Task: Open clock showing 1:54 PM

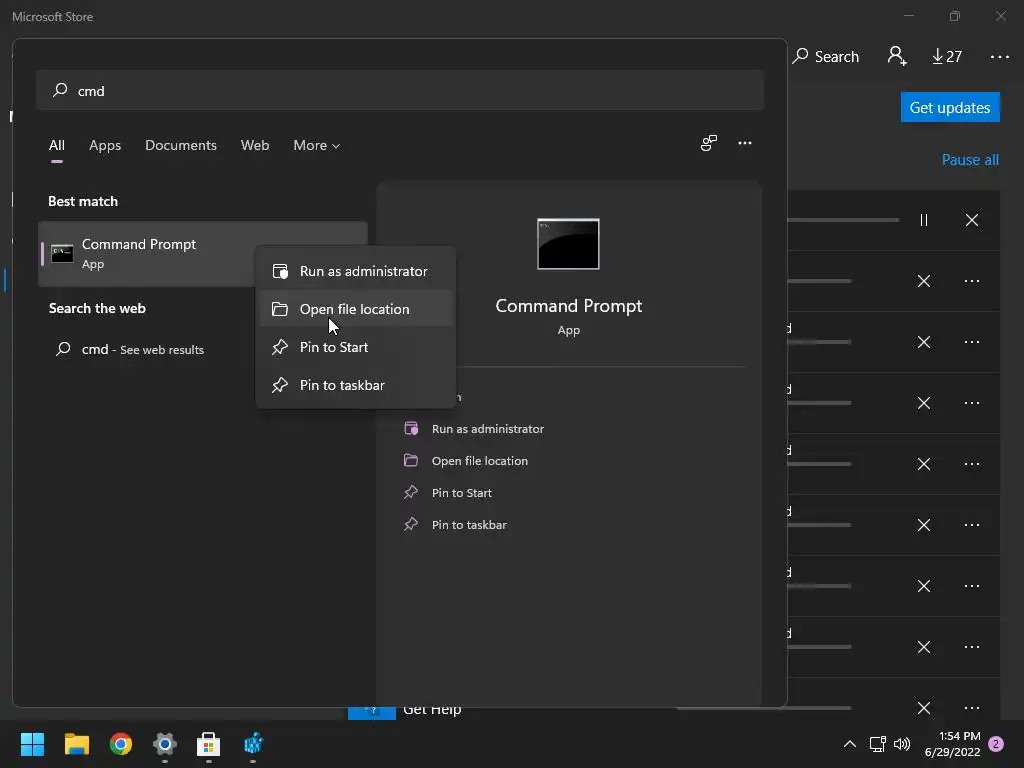Action: tap(952, 744)
